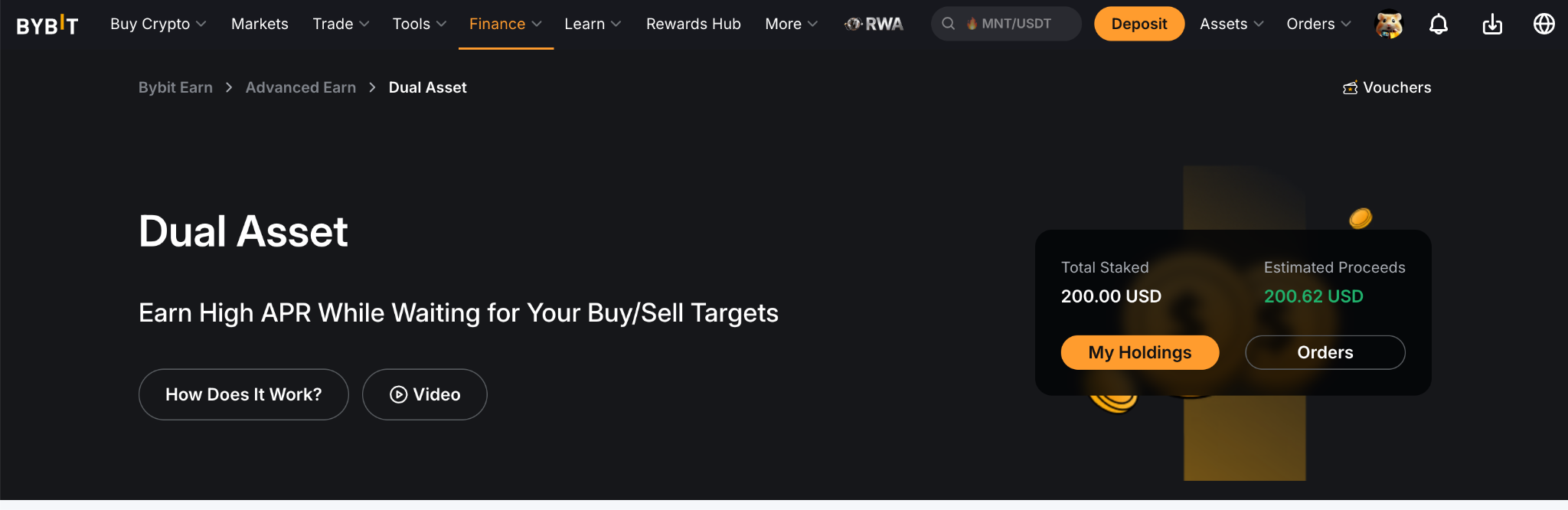Click the Orders button in the staking card
Screen dimensions: 1568x510
1325,352
